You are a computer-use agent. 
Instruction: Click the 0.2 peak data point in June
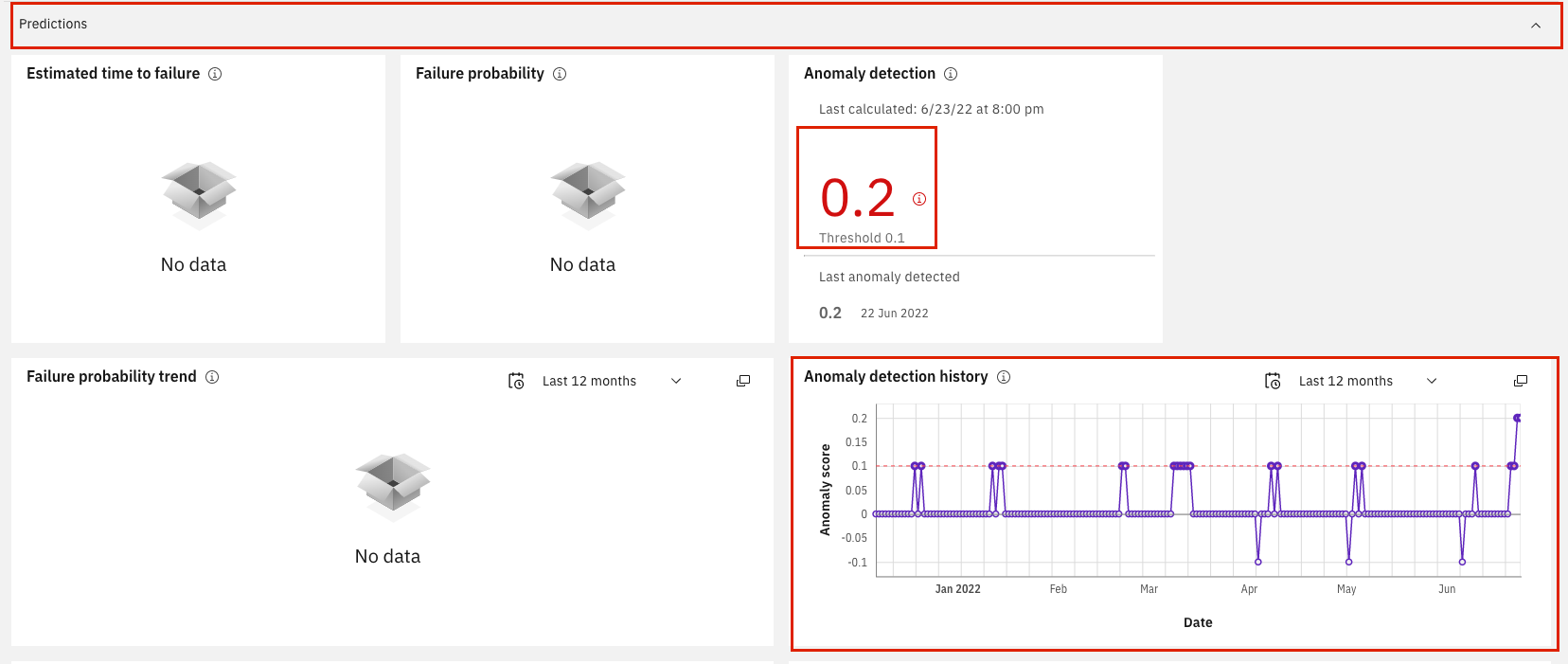pyautogui.click(x=1517, y=418)
